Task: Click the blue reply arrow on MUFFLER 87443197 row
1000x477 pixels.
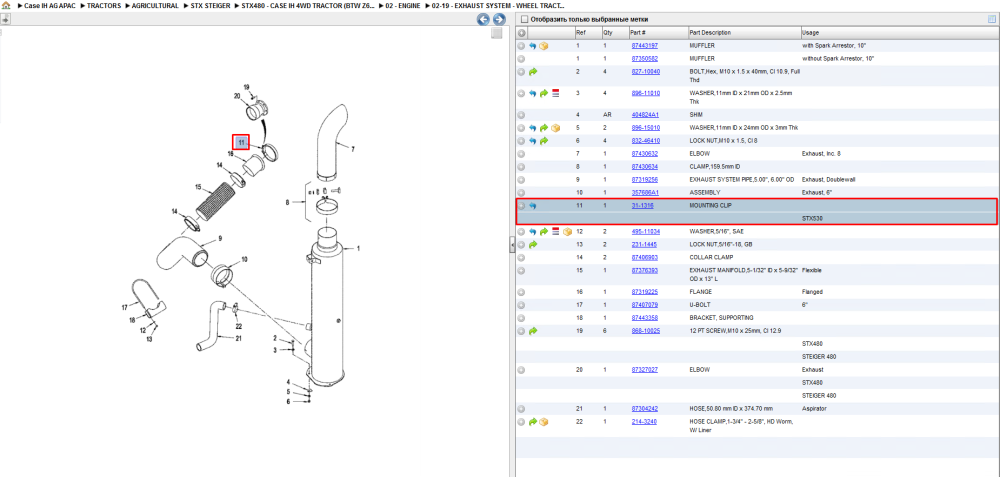Action: tap(533, 46)
